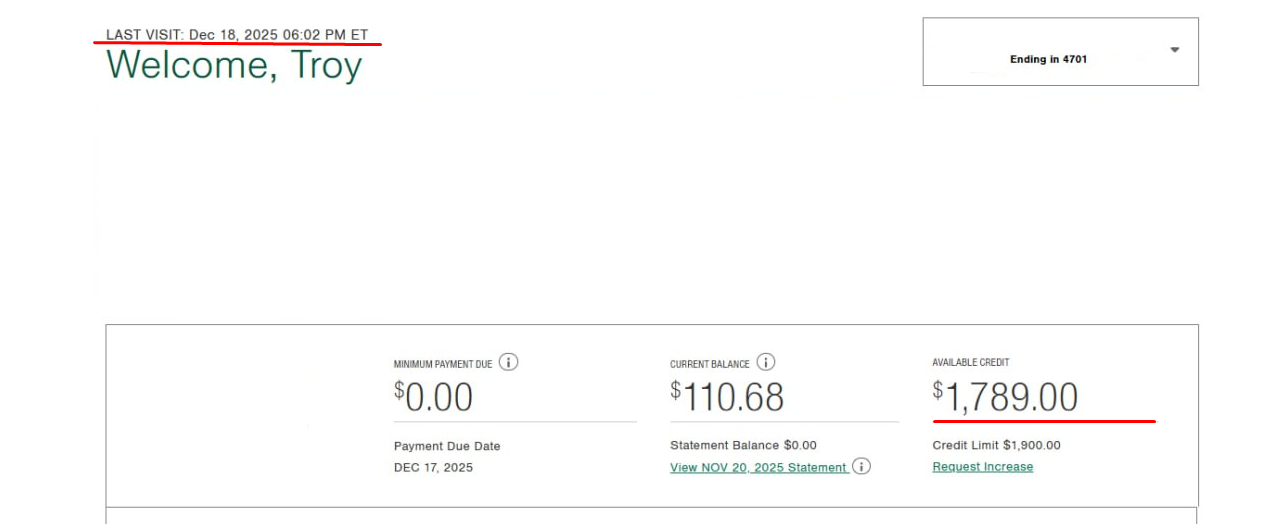Click the DEC 17, 2025 due date
The width and height of the screenshot is (1263, 524).
coord(433,467)
